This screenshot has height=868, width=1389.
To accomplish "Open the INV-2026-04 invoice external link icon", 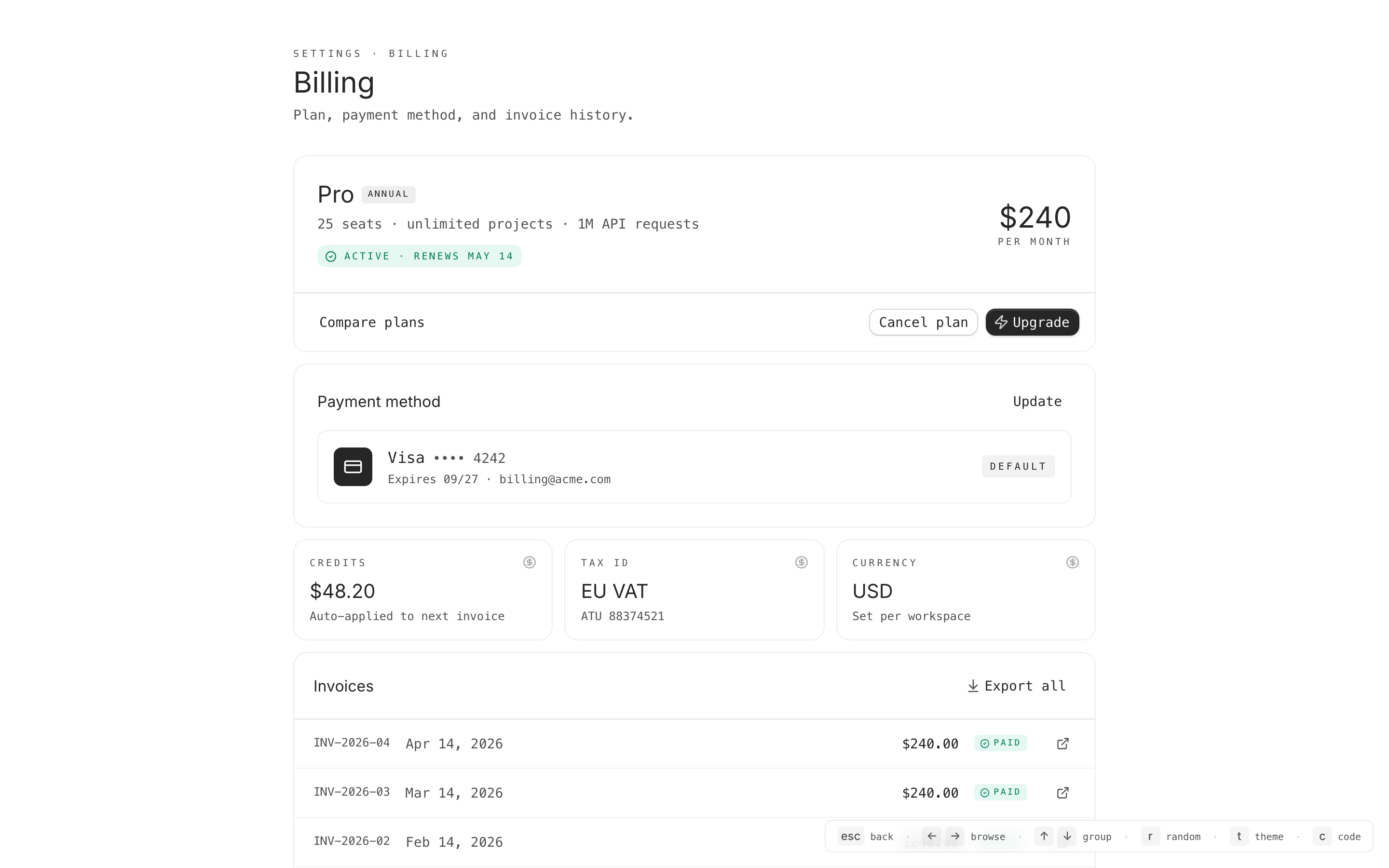I will (1062, 744).
